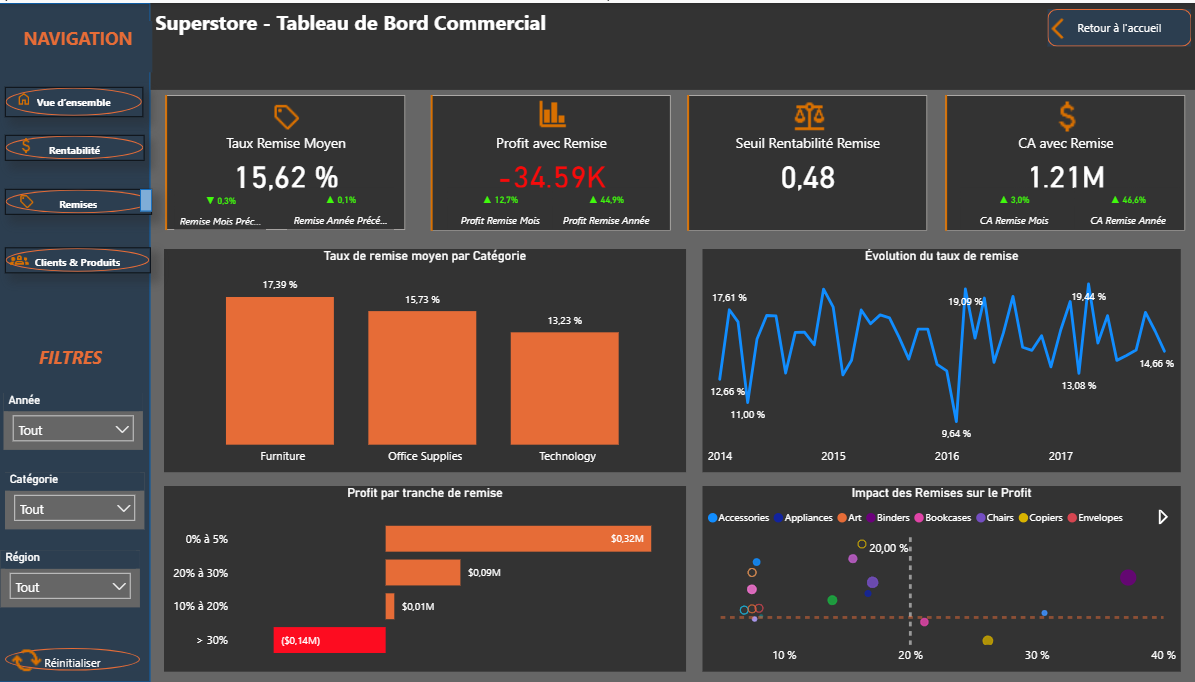This screenshot has height=682, width=1195.
Task: Select the Furniture bar in category chart
Action: click(x=280, y=370)
